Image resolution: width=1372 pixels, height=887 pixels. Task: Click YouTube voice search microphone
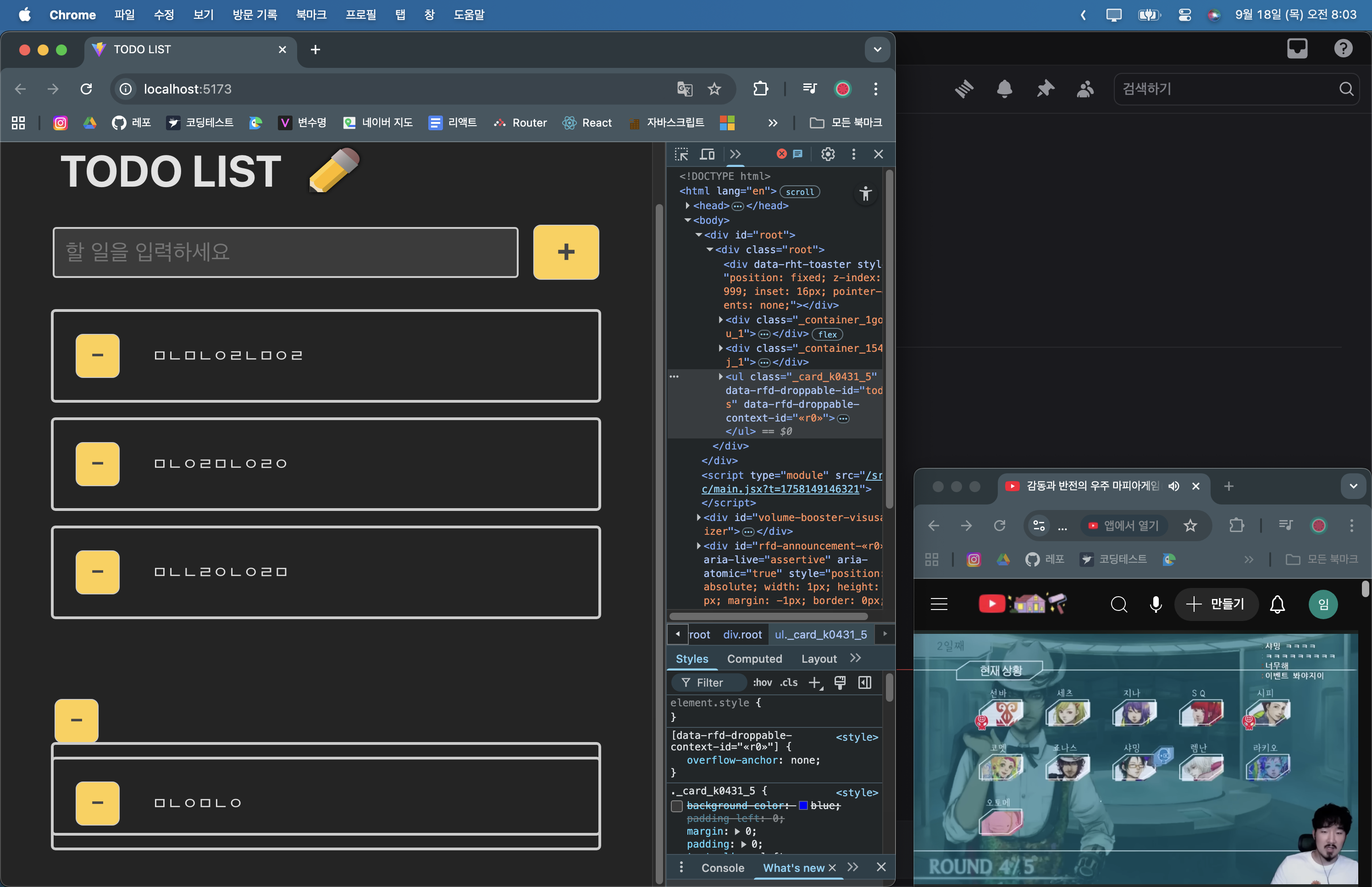(1155, 604)
